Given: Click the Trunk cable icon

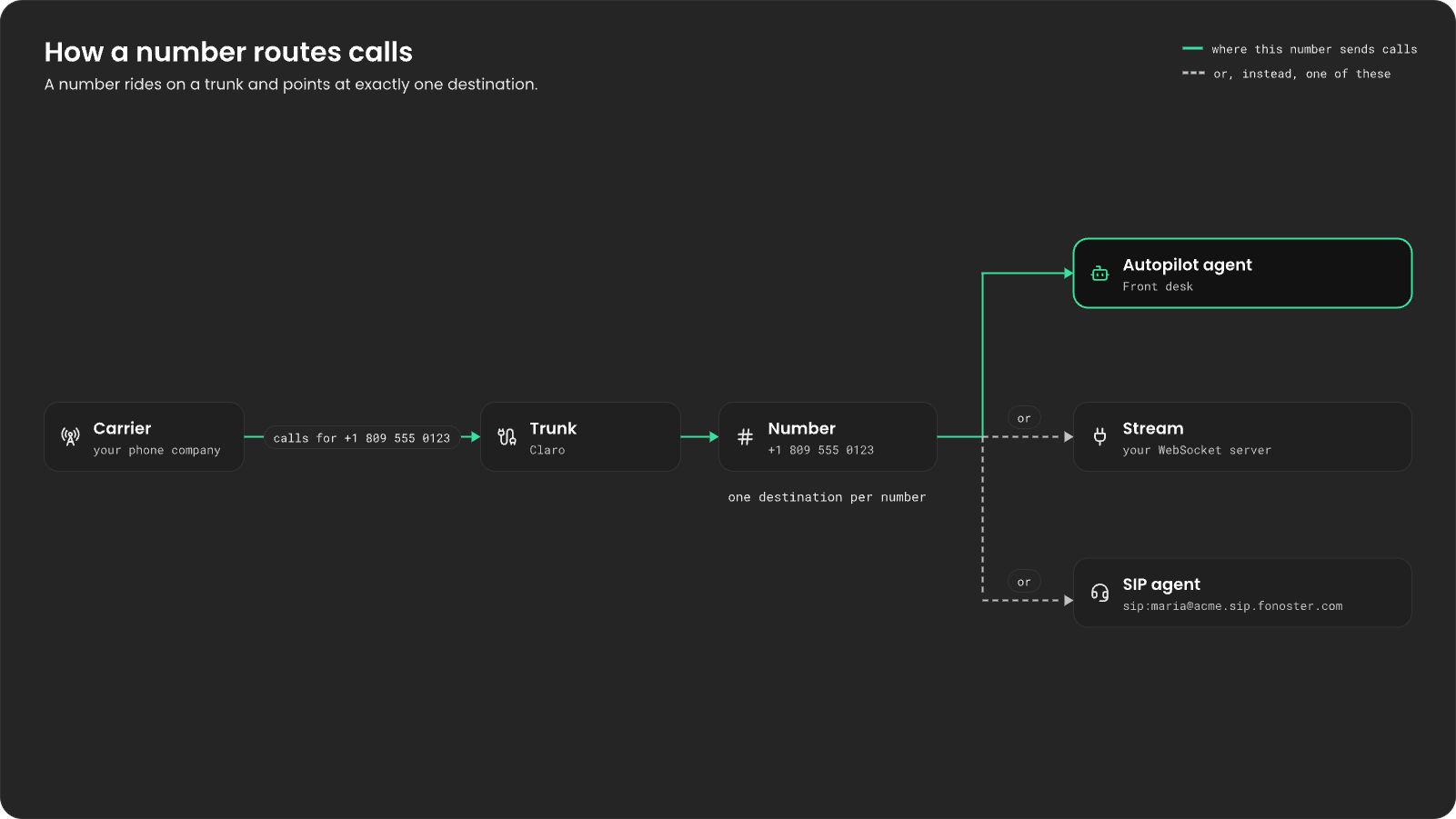Looking at the screenshot, I should pos(507,436).
